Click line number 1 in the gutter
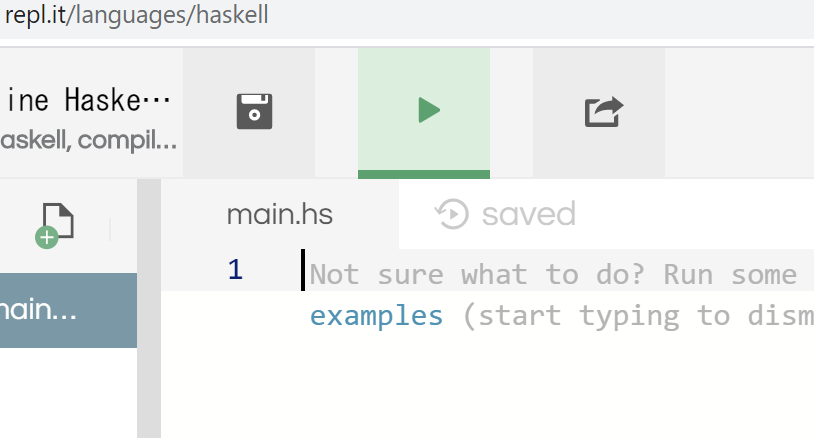The width and height of the screenshot is (814, 438). [235, 269]
